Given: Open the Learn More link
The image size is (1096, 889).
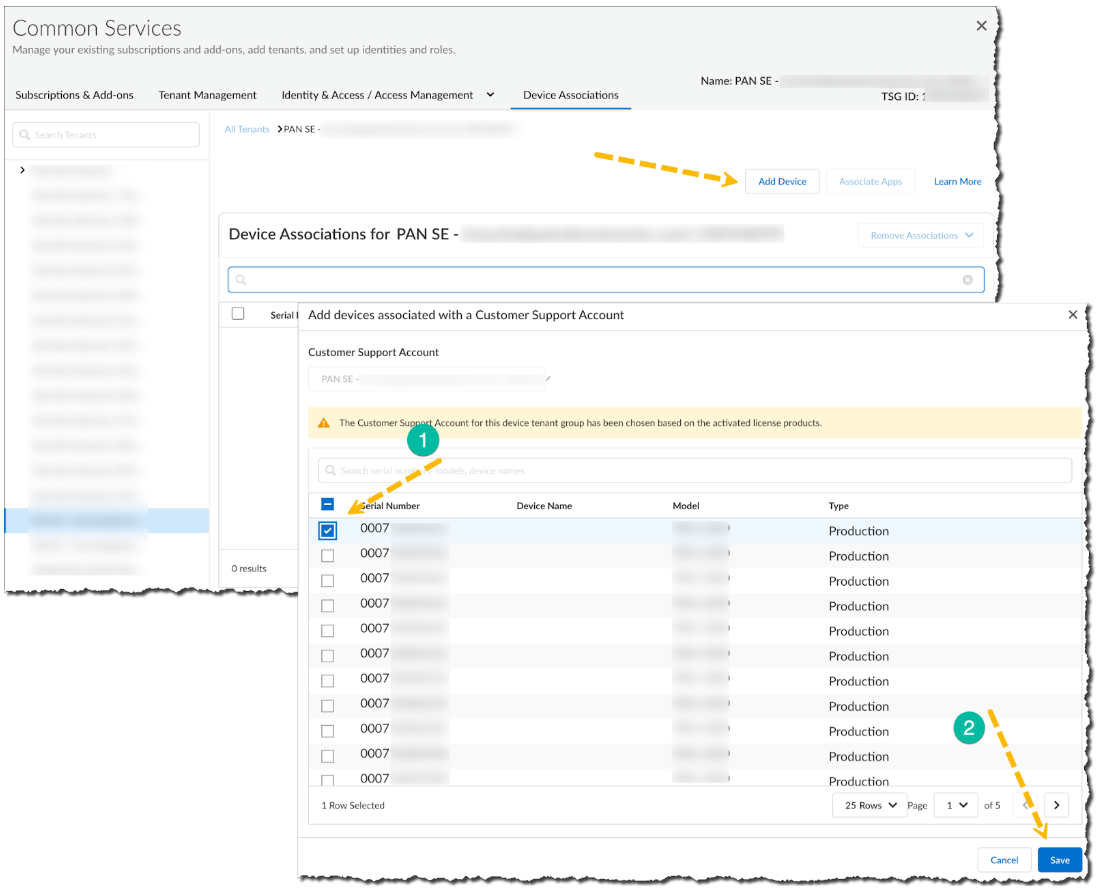Looking at the screenshot, I should coord(957,182).
